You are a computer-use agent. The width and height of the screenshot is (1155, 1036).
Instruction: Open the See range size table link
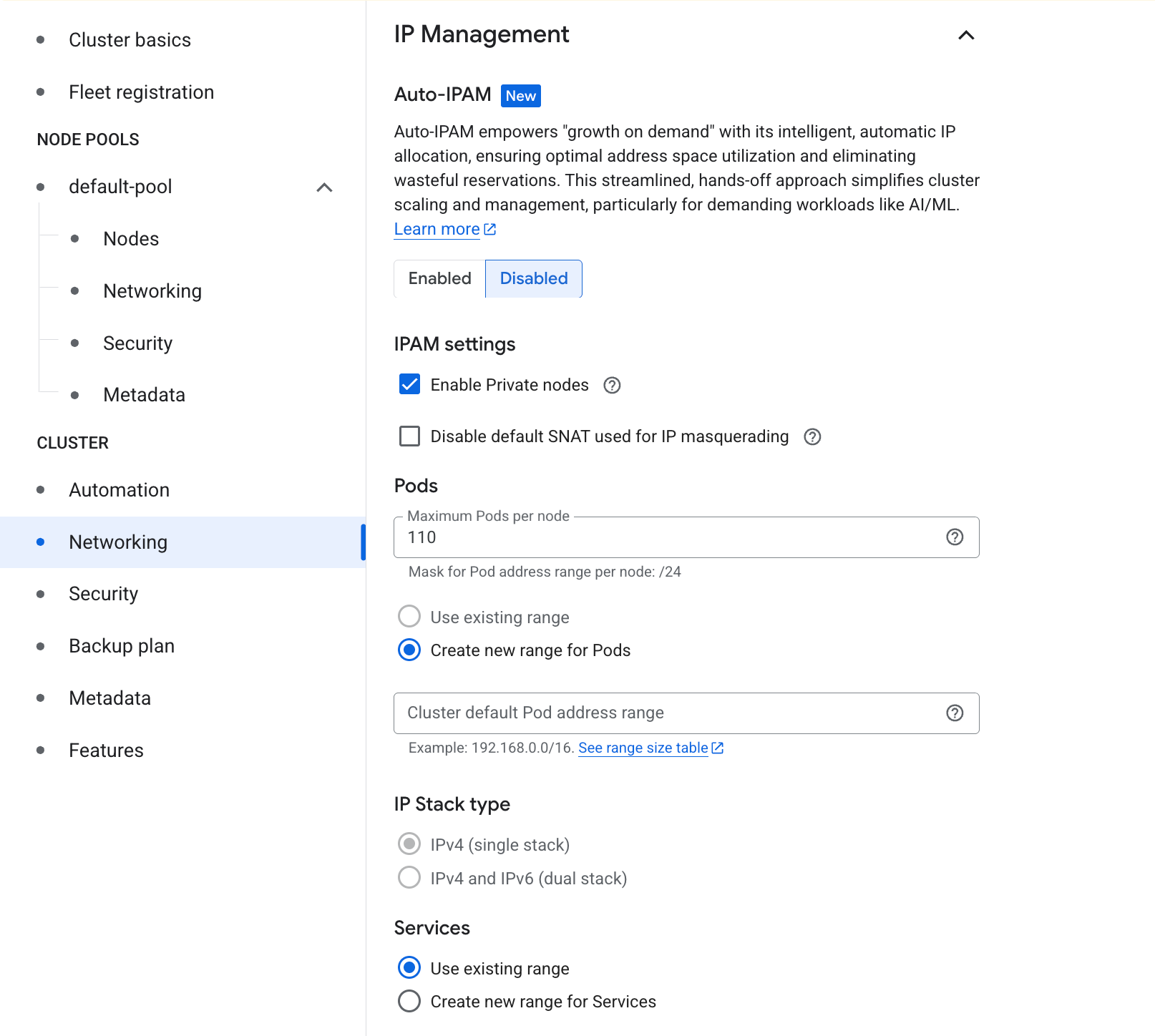point(643,748)
